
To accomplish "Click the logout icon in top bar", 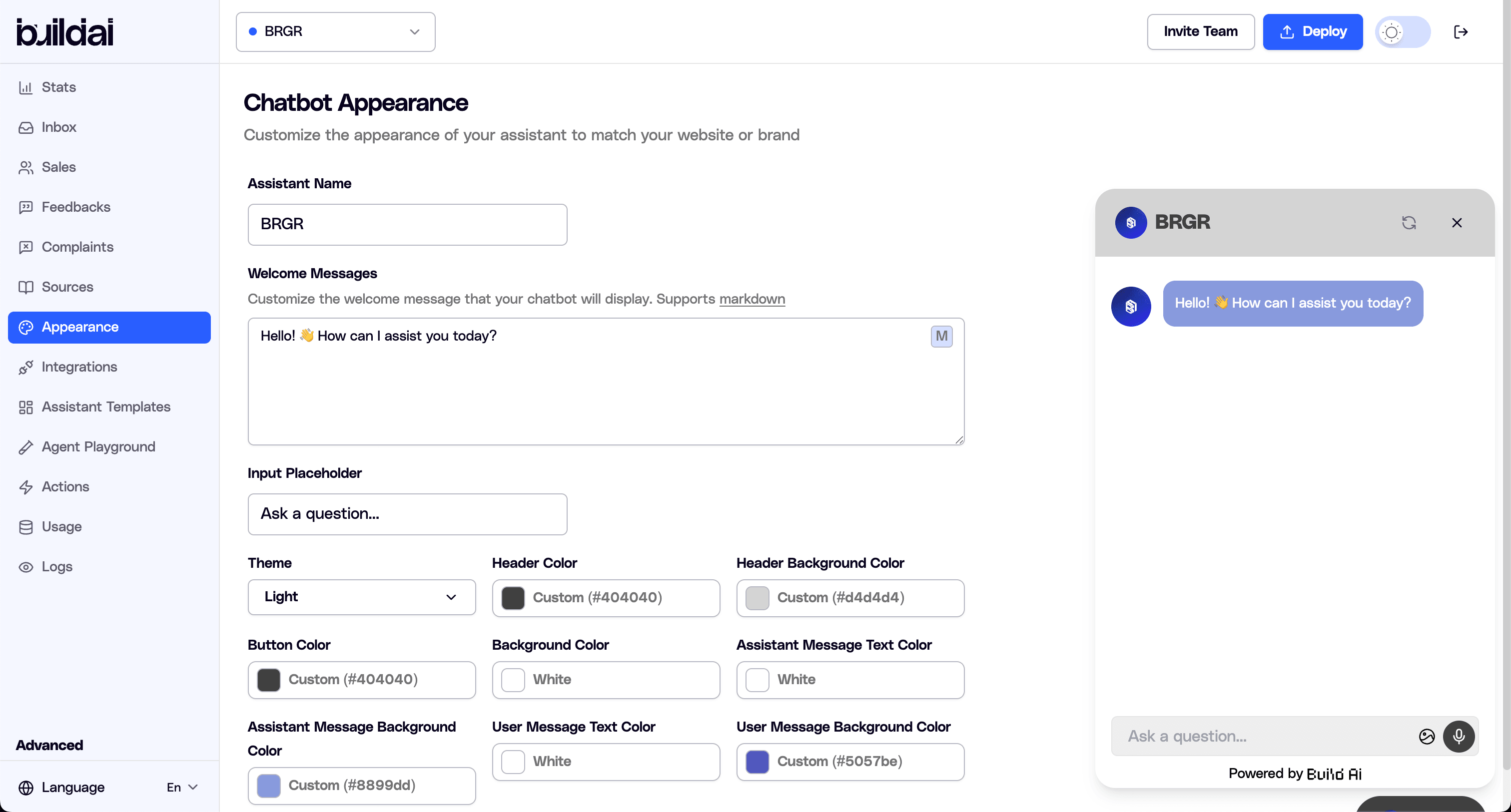I will tap(1461, 31).
